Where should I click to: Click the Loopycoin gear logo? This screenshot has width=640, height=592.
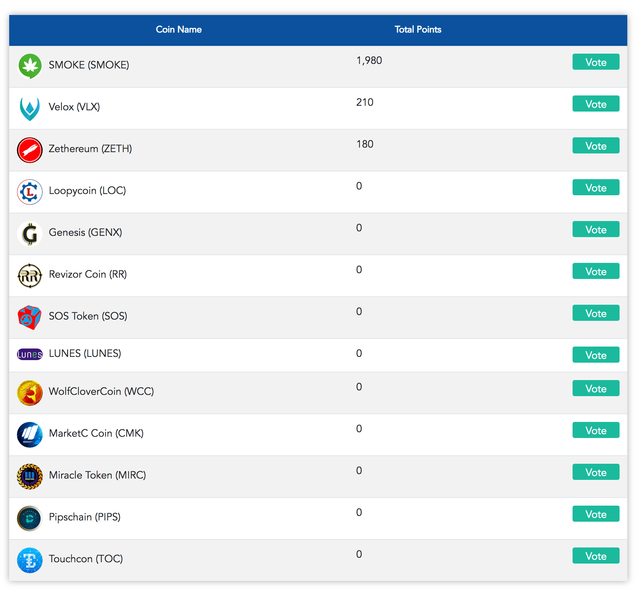(x=30, y=192)
